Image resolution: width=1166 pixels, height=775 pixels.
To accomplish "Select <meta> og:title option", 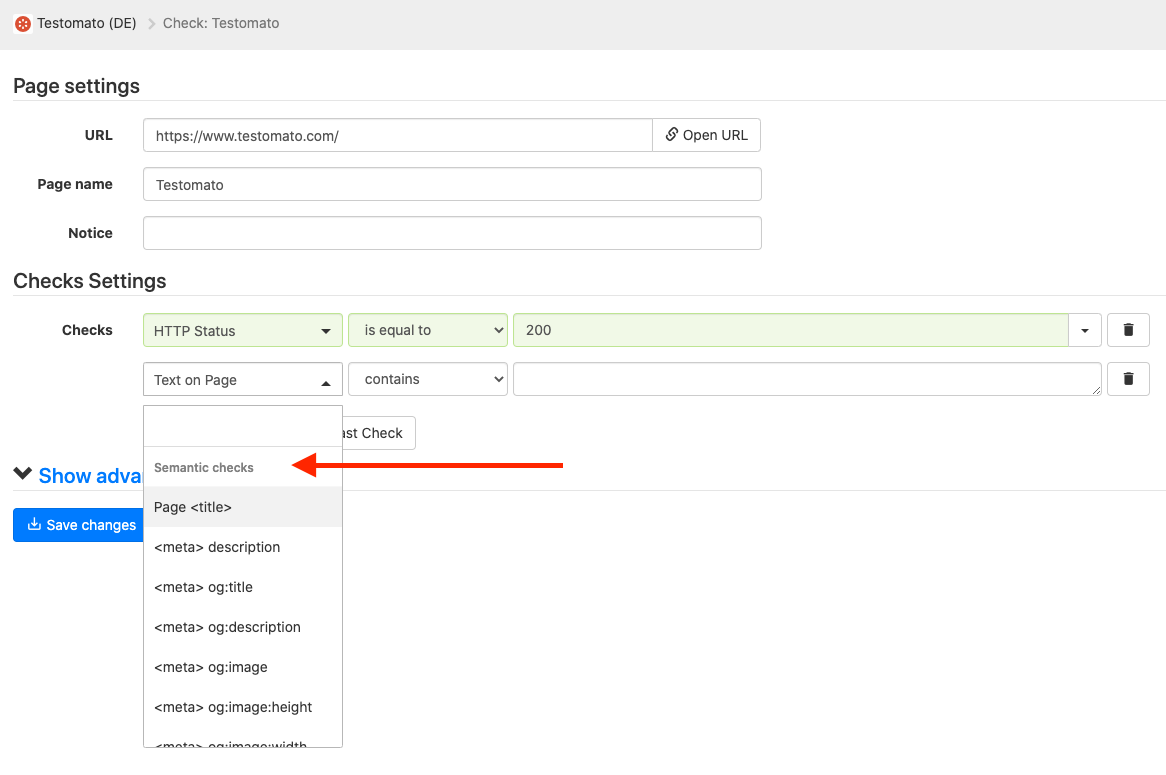I will point(242,588).
